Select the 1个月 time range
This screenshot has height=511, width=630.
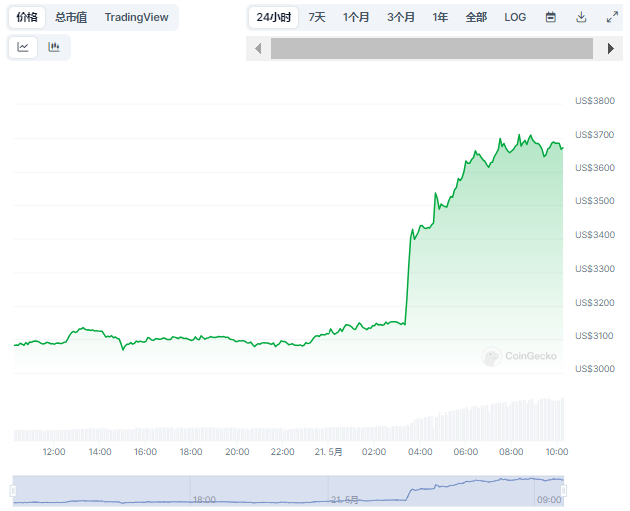click(356, 17)
